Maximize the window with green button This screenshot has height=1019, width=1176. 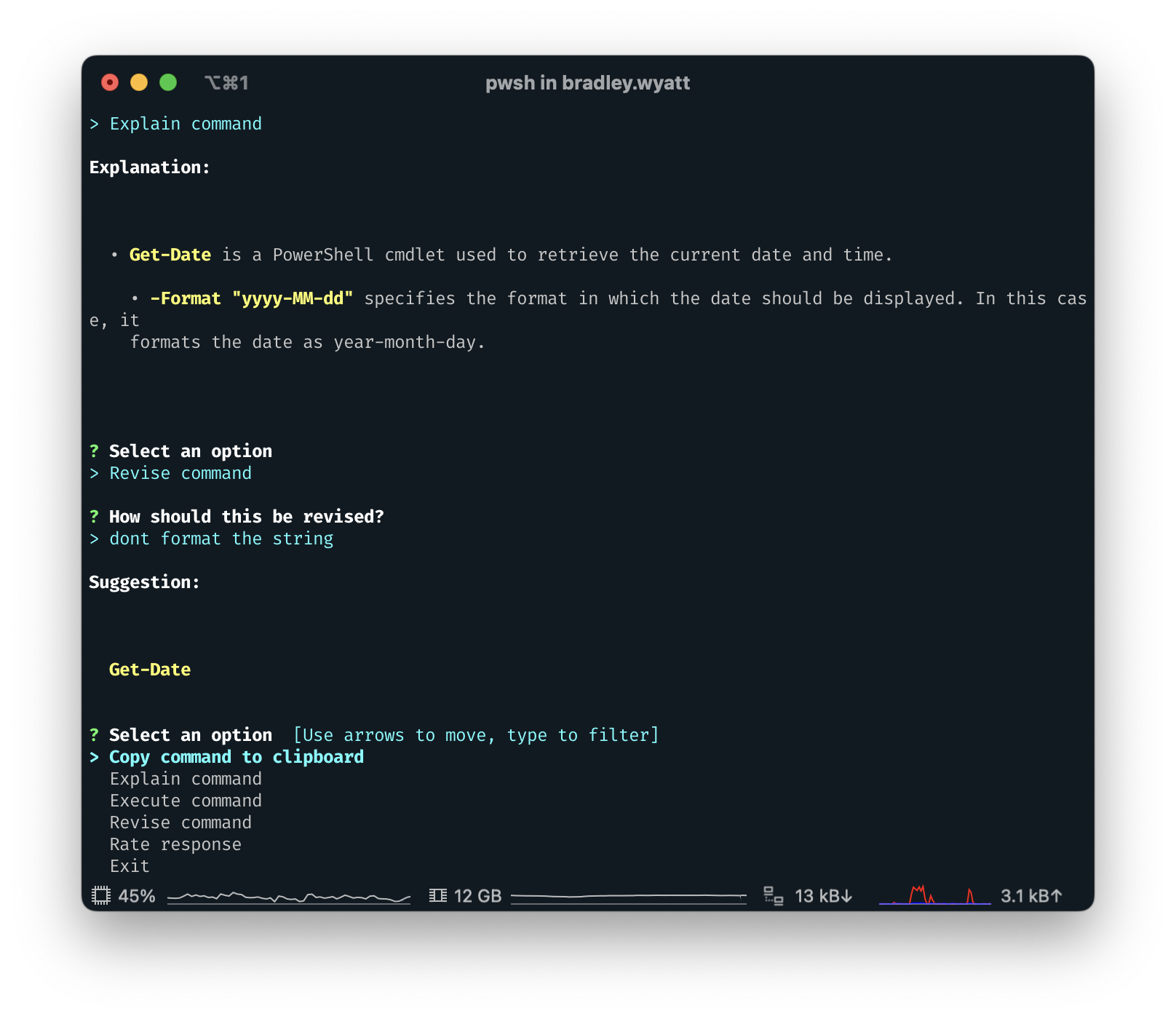pos(168,82)
